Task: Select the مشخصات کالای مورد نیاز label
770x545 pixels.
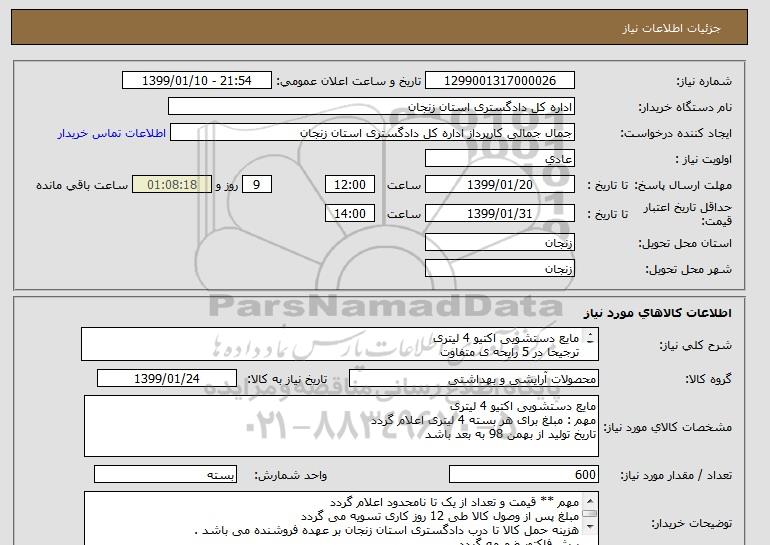Action: [x=667, y=427]
